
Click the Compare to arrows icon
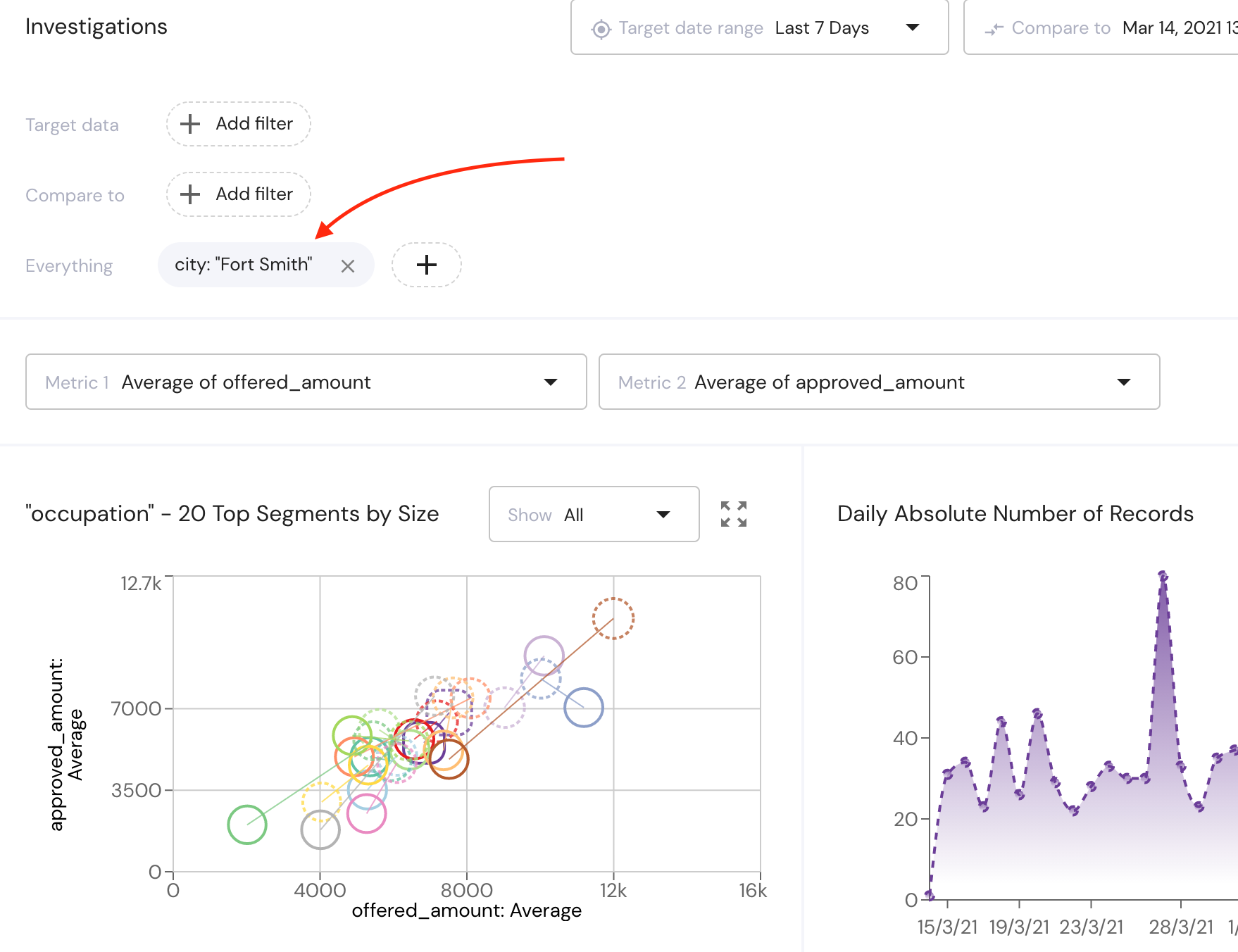click(994, 29)
